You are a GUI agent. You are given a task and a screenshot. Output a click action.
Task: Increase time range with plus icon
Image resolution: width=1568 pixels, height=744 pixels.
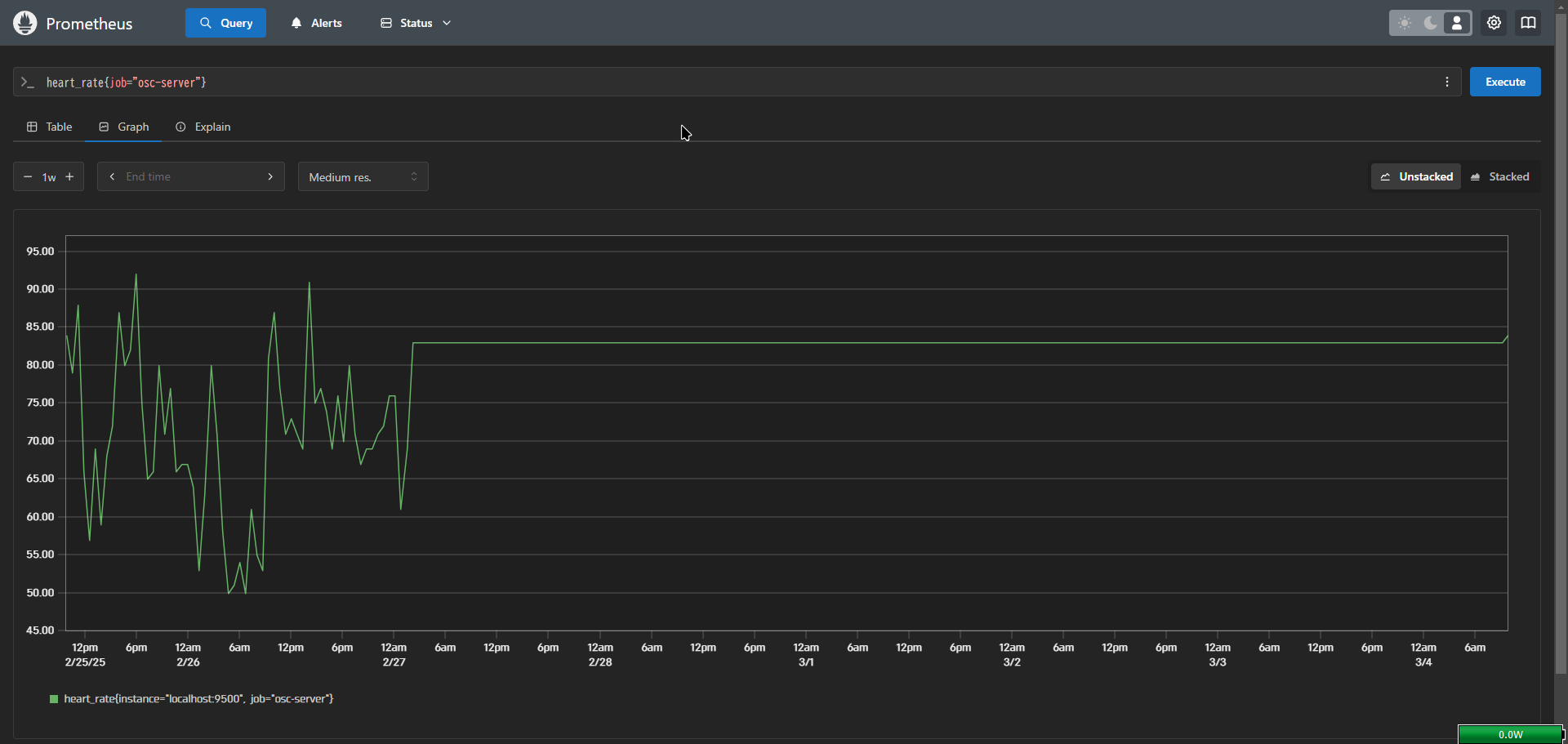[x=69, y=176]
